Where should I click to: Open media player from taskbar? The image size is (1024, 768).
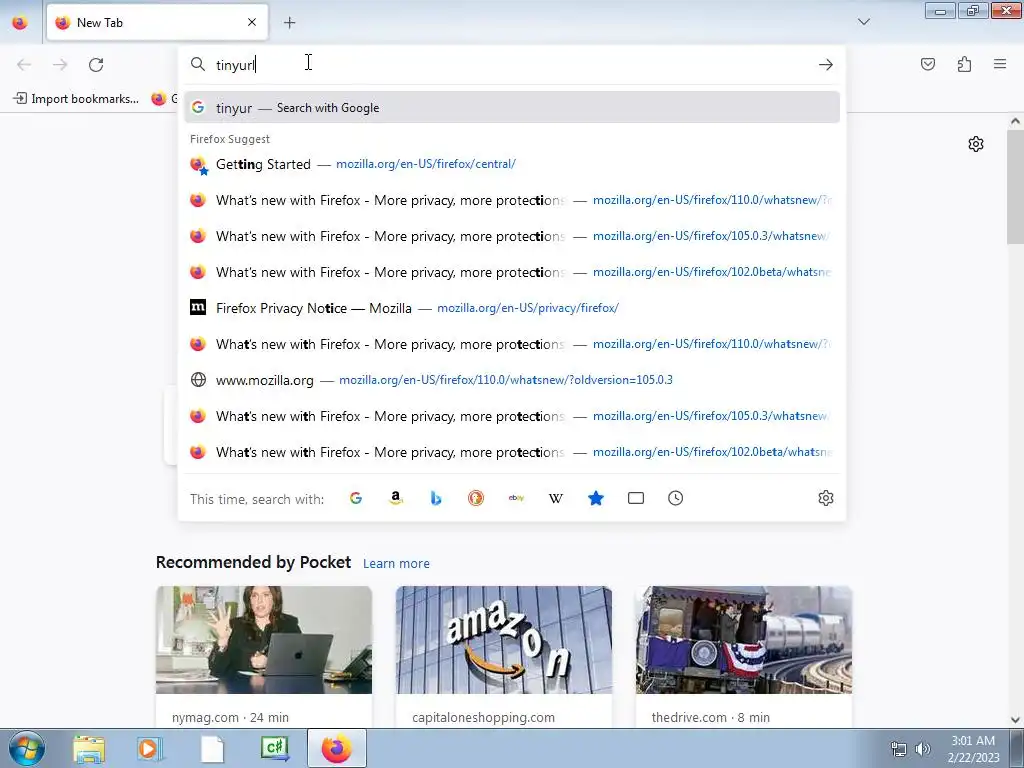tap(150, 748)
